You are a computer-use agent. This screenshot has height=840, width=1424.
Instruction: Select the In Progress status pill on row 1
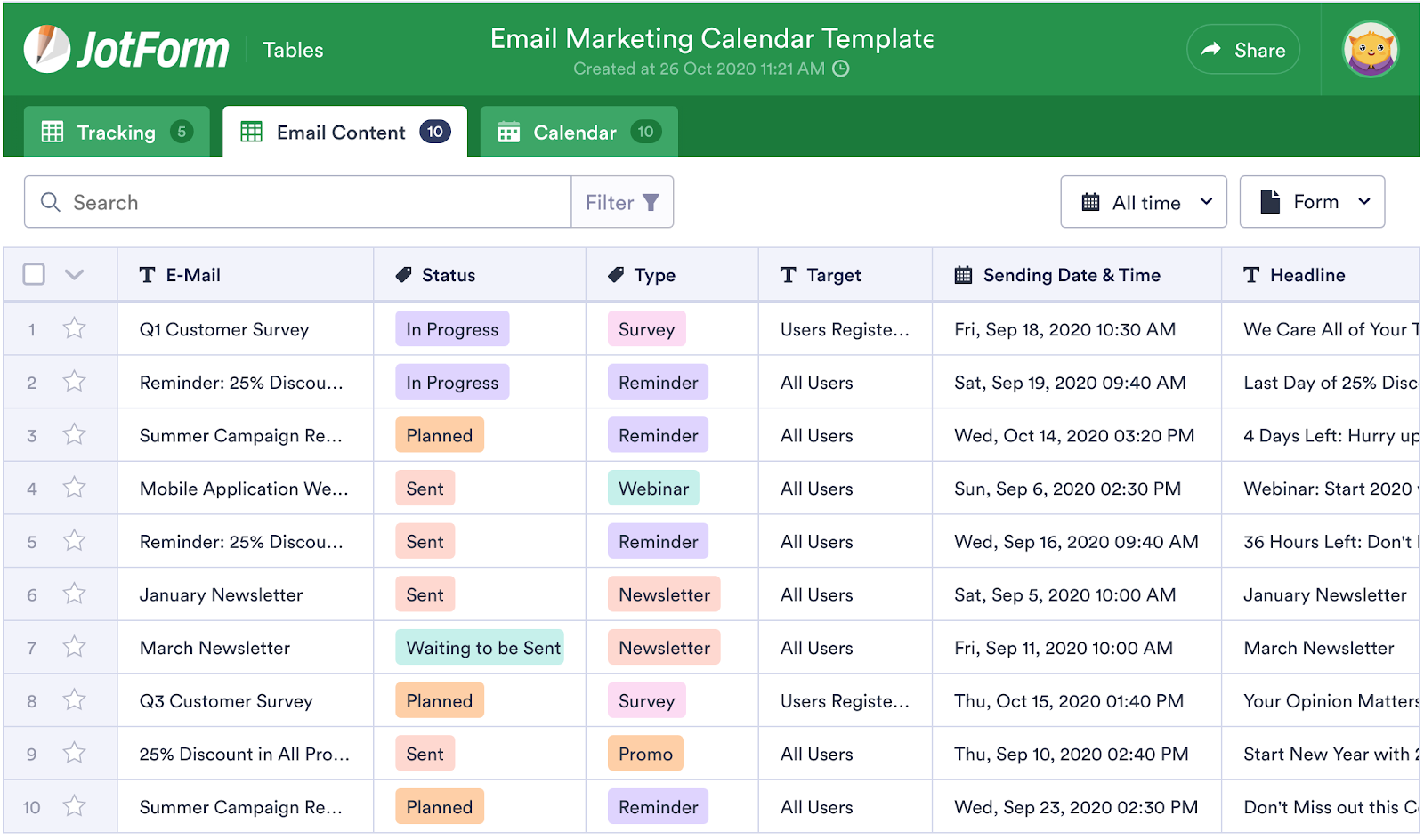[x=451, y=328]
